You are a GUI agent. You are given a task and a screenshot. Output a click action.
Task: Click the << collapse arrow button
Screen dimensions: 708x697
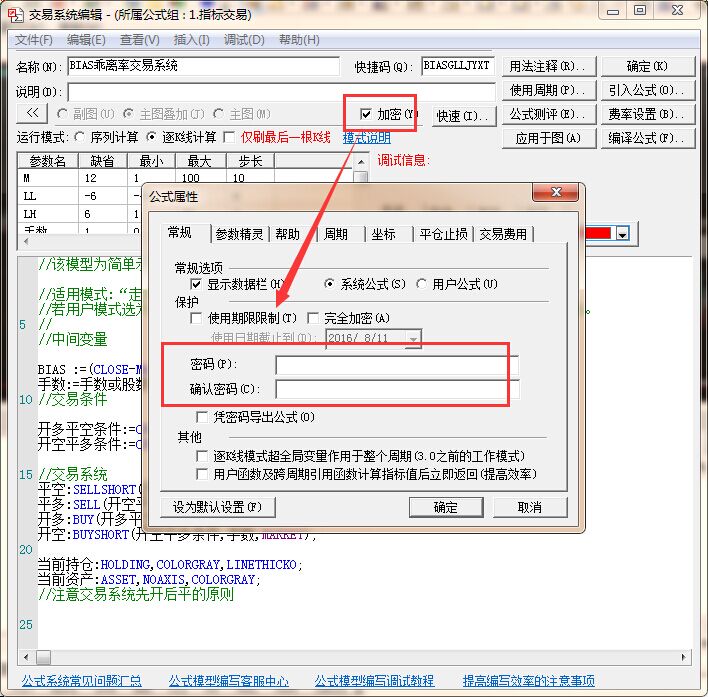[31, 113]
